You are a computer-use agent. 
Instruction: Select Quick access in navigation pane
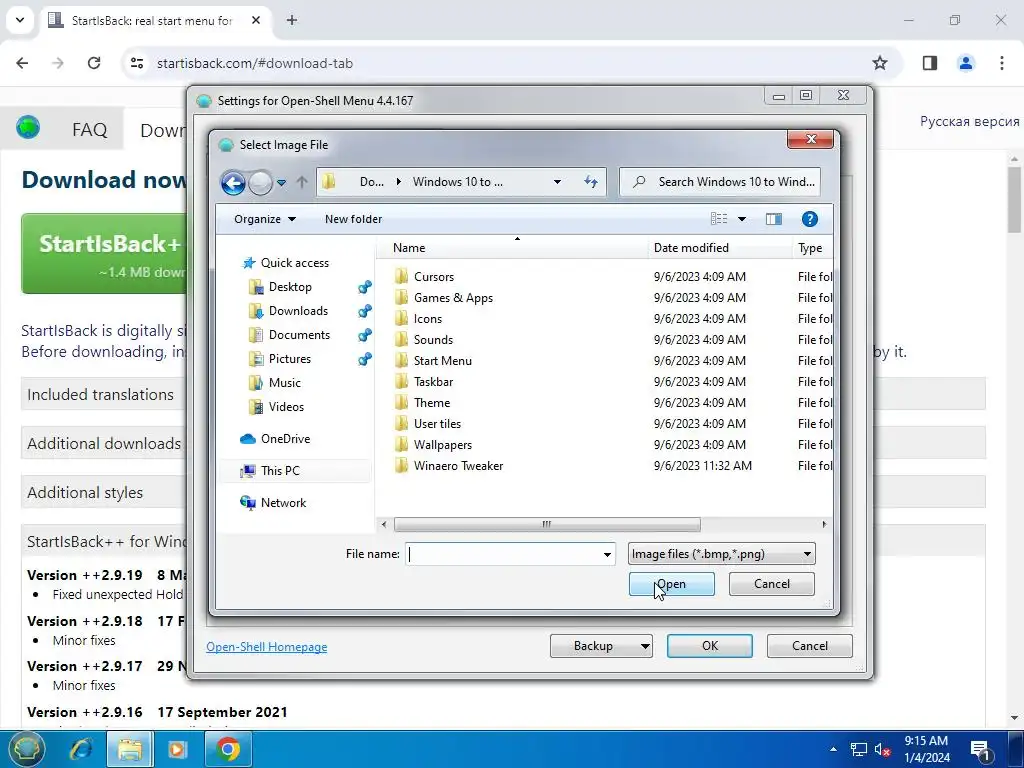click(295, 263)
